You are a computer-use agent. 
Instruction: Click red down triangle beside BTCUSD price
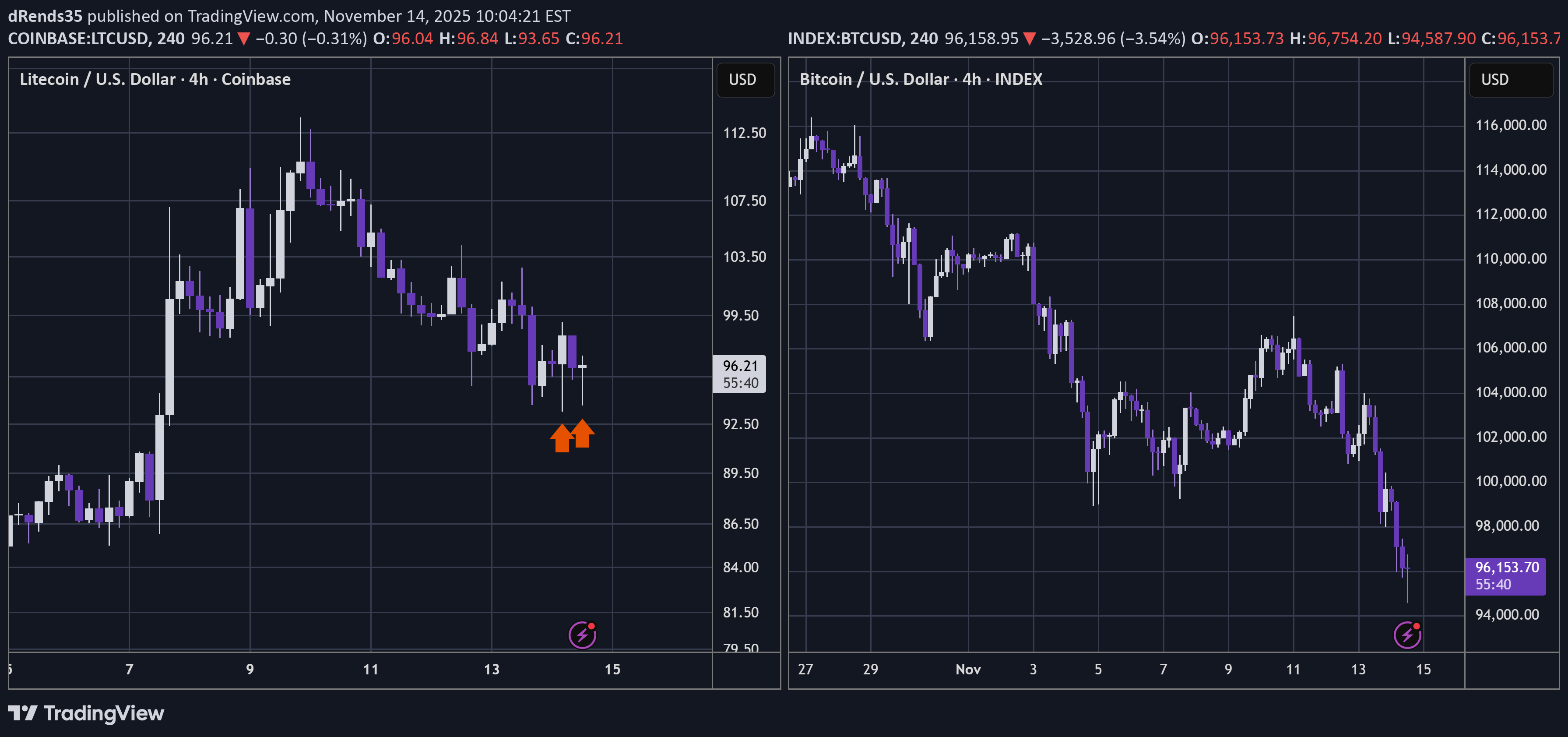pos(1029,39)
